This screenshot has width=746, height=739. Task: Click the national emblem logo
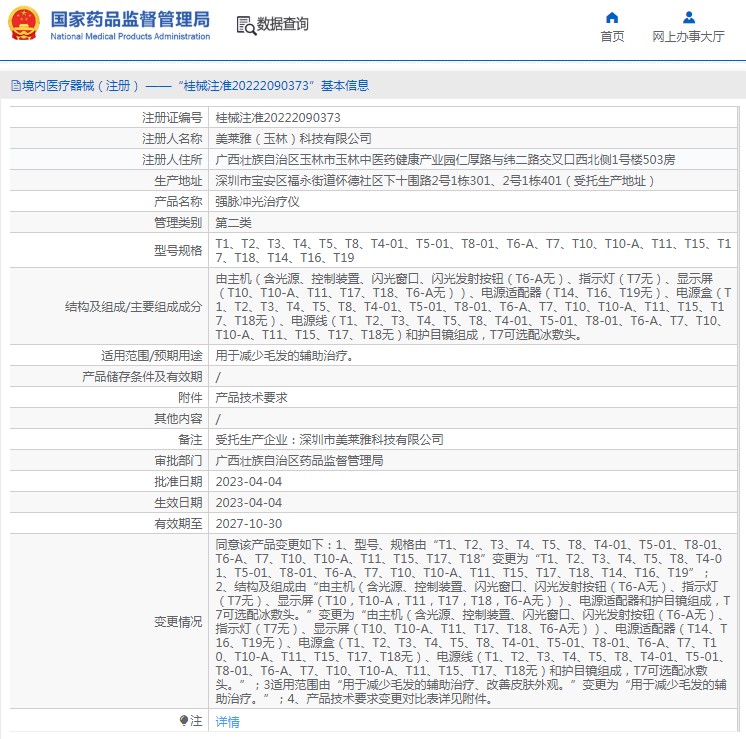pyautogui.click(x=24, y=24)
